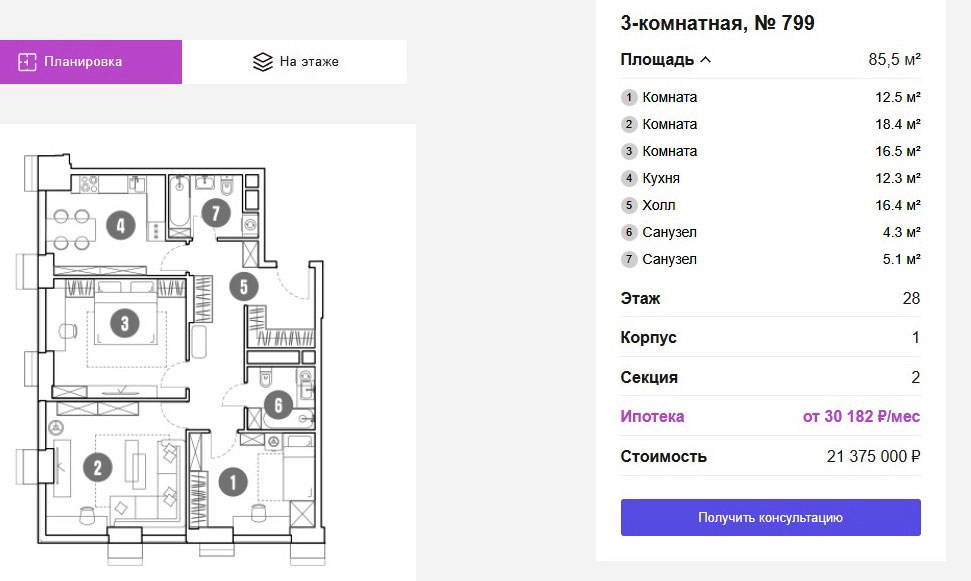Click the stacked layers icon beside На этаже
Image resolution: width=971 pixels, height=581 pixels.
click(263, 62)
